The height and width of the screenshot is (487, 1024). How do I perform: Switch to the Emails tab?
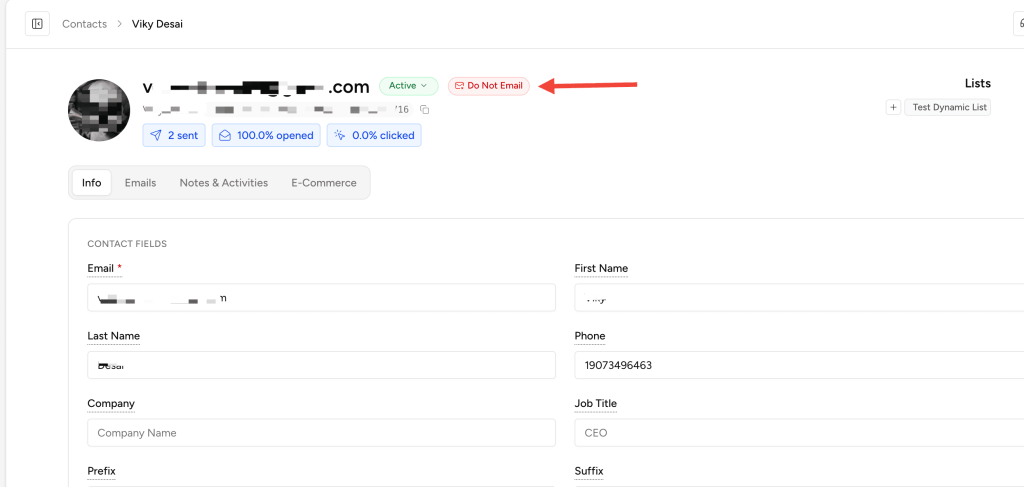pyautogui.click(x=140, y=183)
